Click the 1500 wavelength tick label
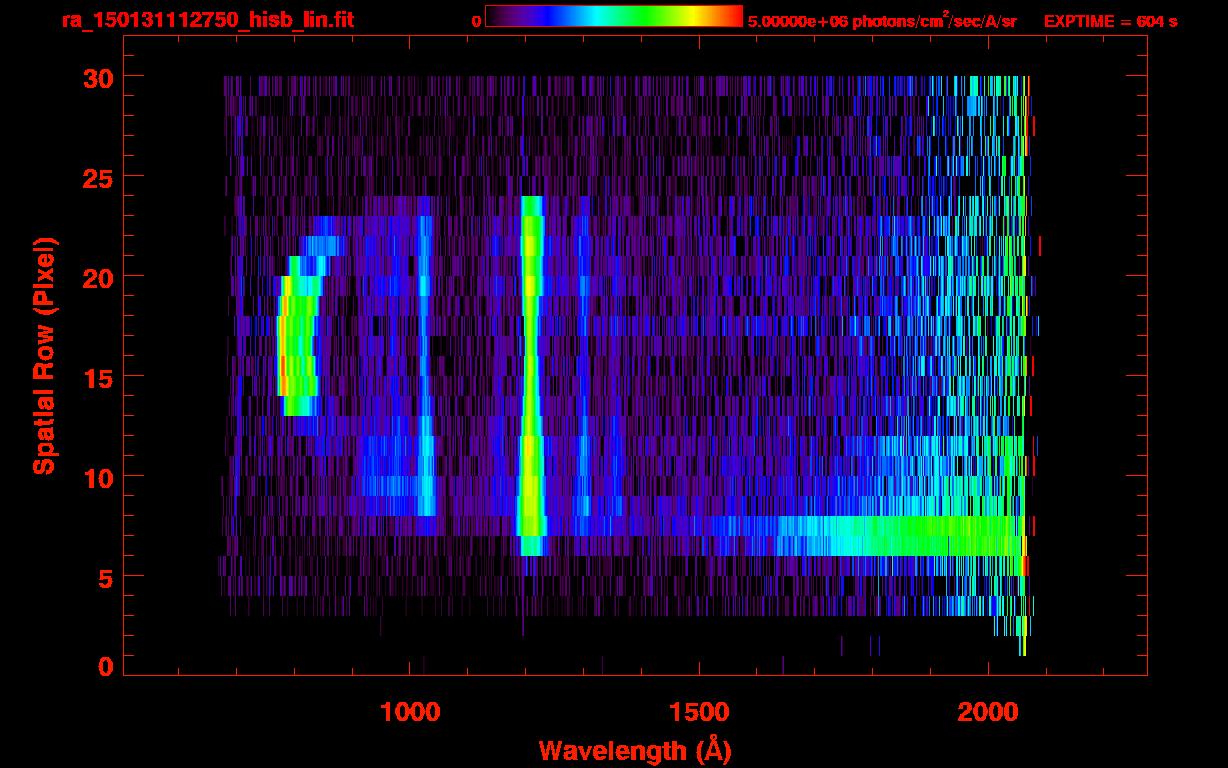Screen dimensions: 1228x768 click(699, 712)
